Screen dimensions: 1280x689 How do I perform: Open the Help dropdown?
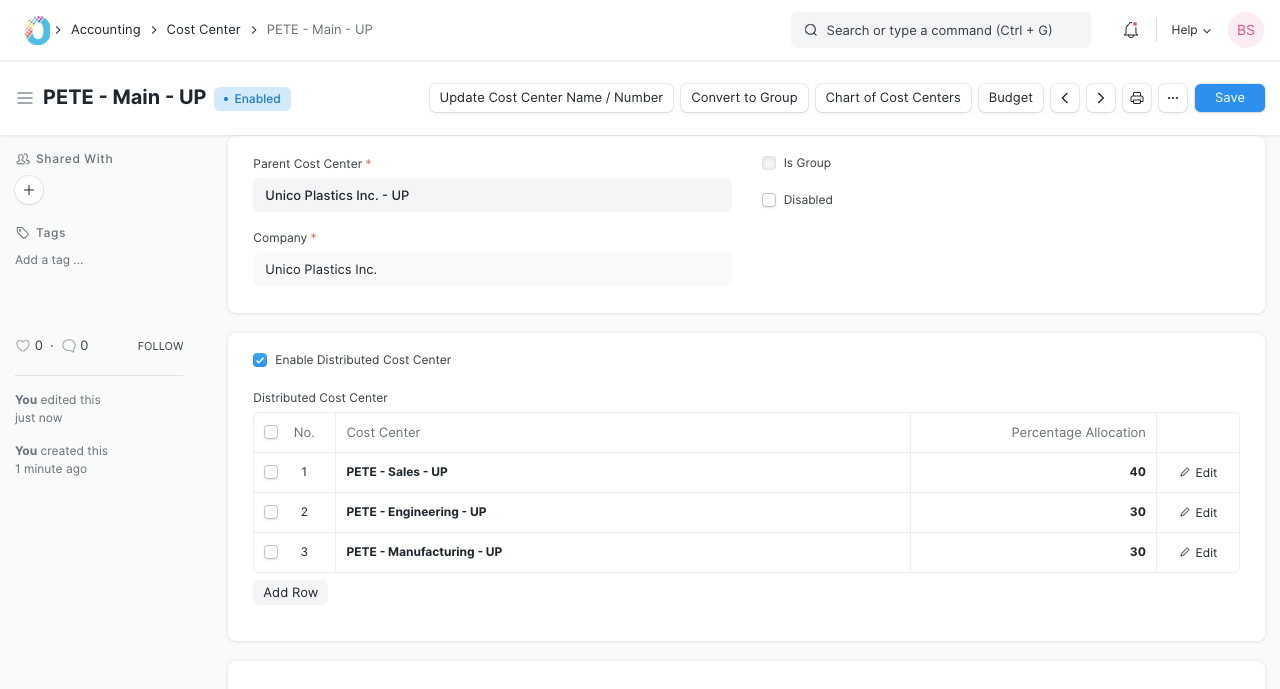pyautogui.click(x=1189, y=30)
